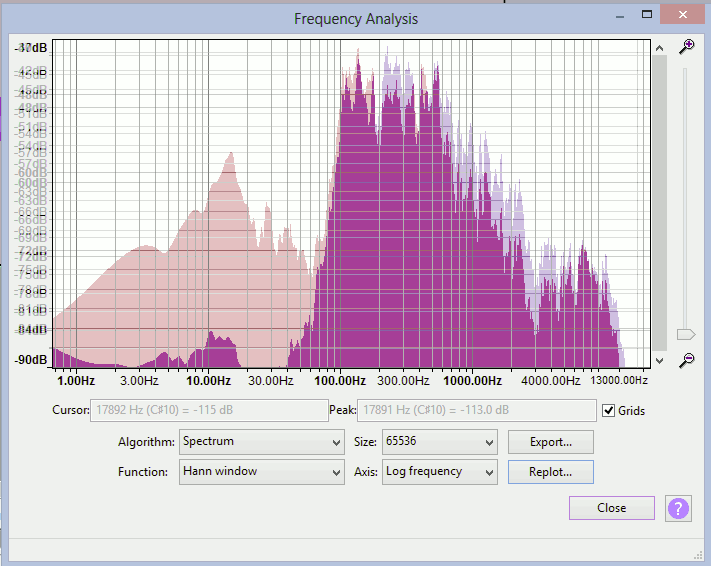Click the -90dB axis label

pyautogui.click(x=30, y=360)
